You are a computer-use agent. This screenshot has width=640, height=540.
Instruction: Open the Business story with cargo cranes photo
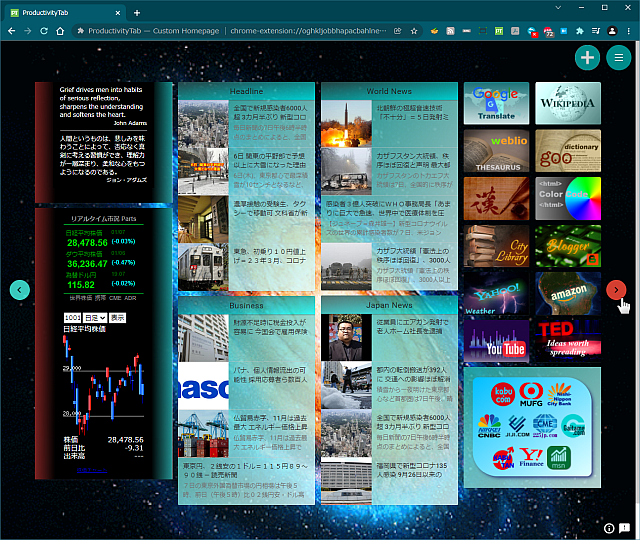[247, 433]
